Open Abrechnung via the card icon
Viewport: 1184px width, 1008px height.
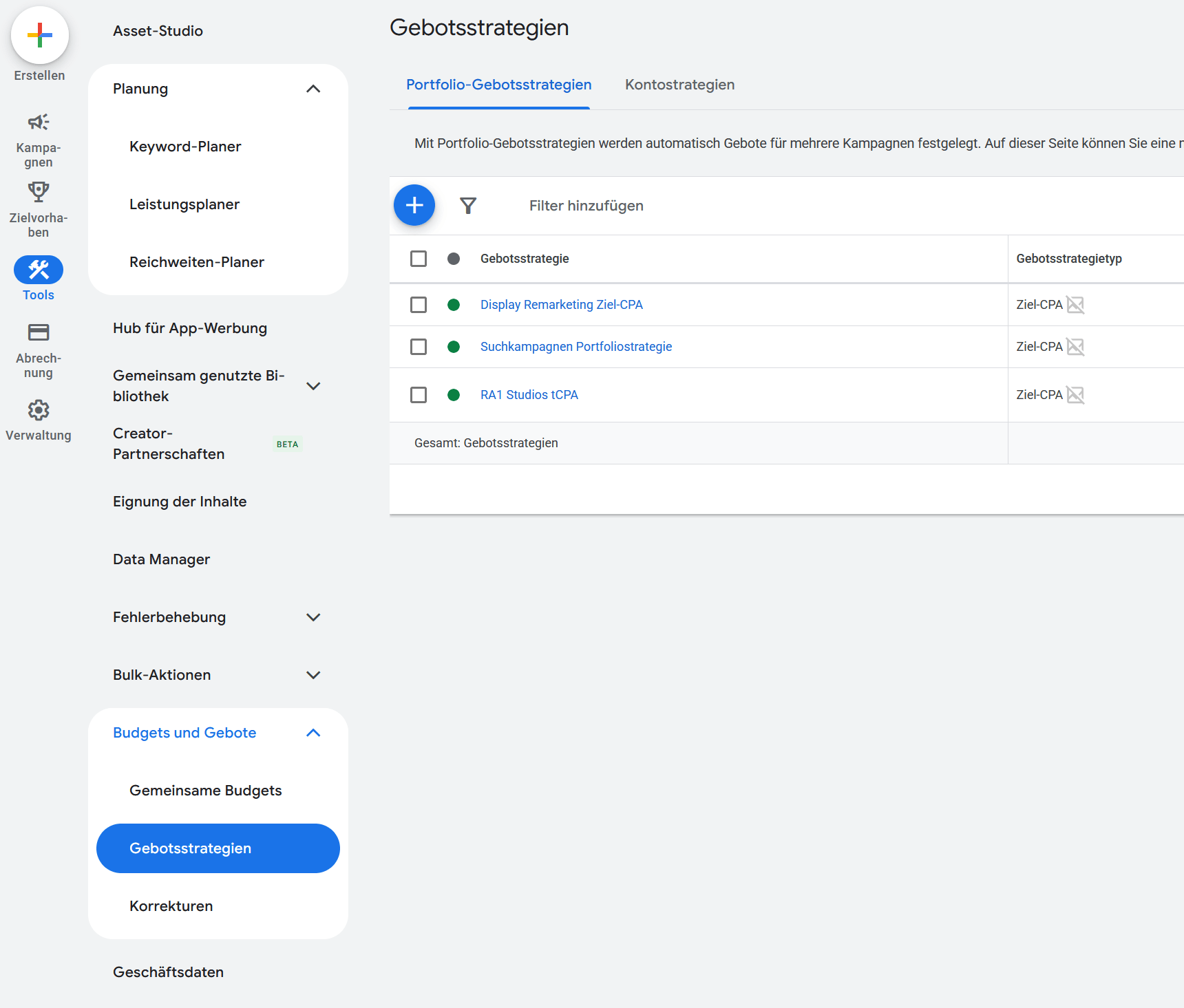pos(38,332)
